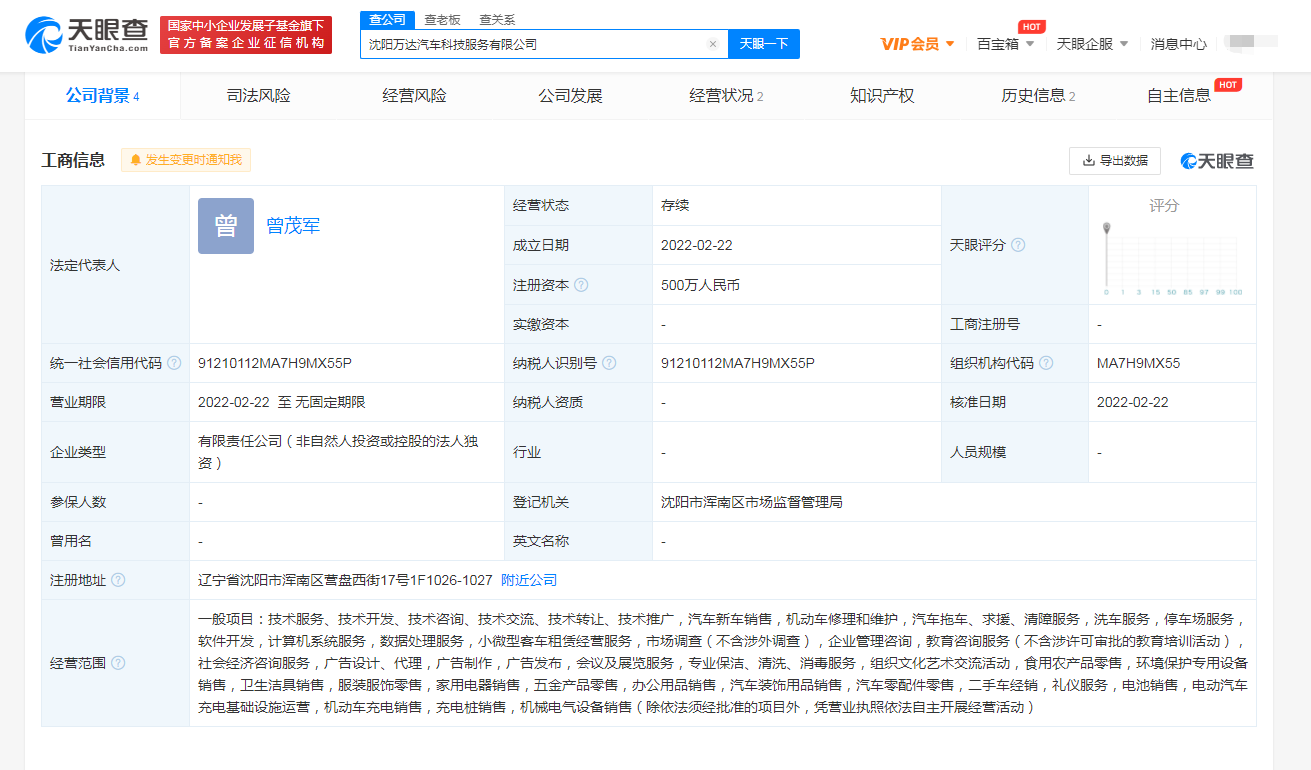This screenshot has height=770, width=1311.
Task: Clear the search box with the X icon
Action: click(712, 44)
